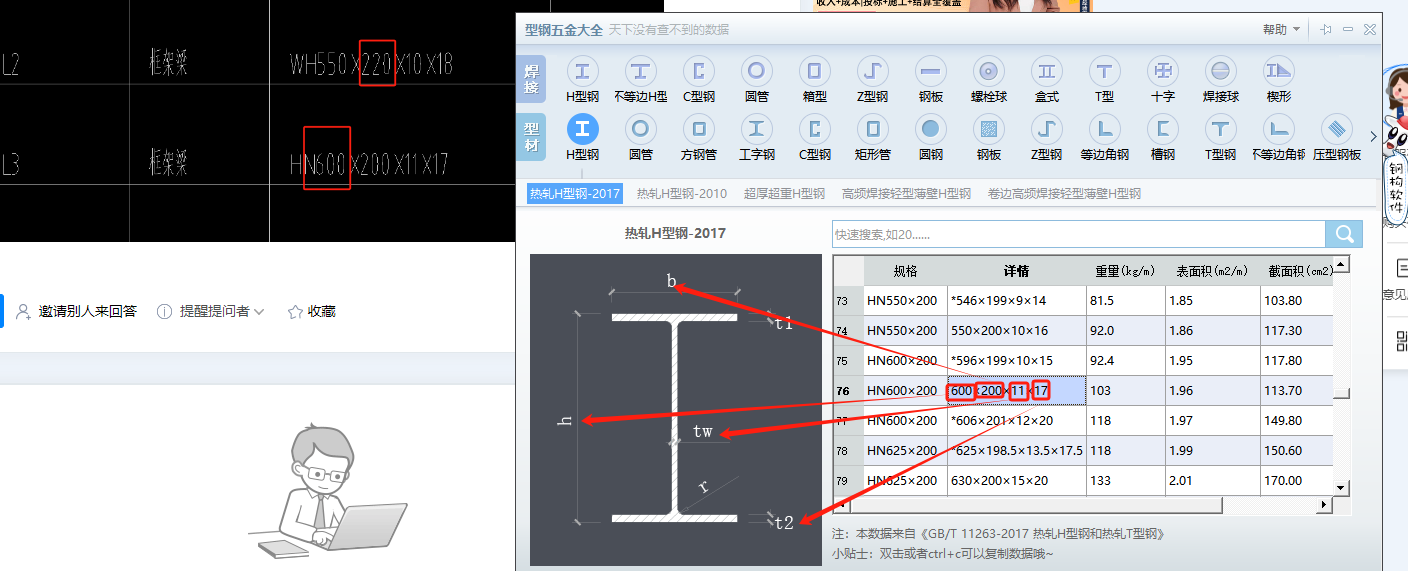The height and width of the screenshot is (571, 1408).
Task: Choose the 工字钢 I-beam icon
Action: pyautogui.click(x=757, y=129)
